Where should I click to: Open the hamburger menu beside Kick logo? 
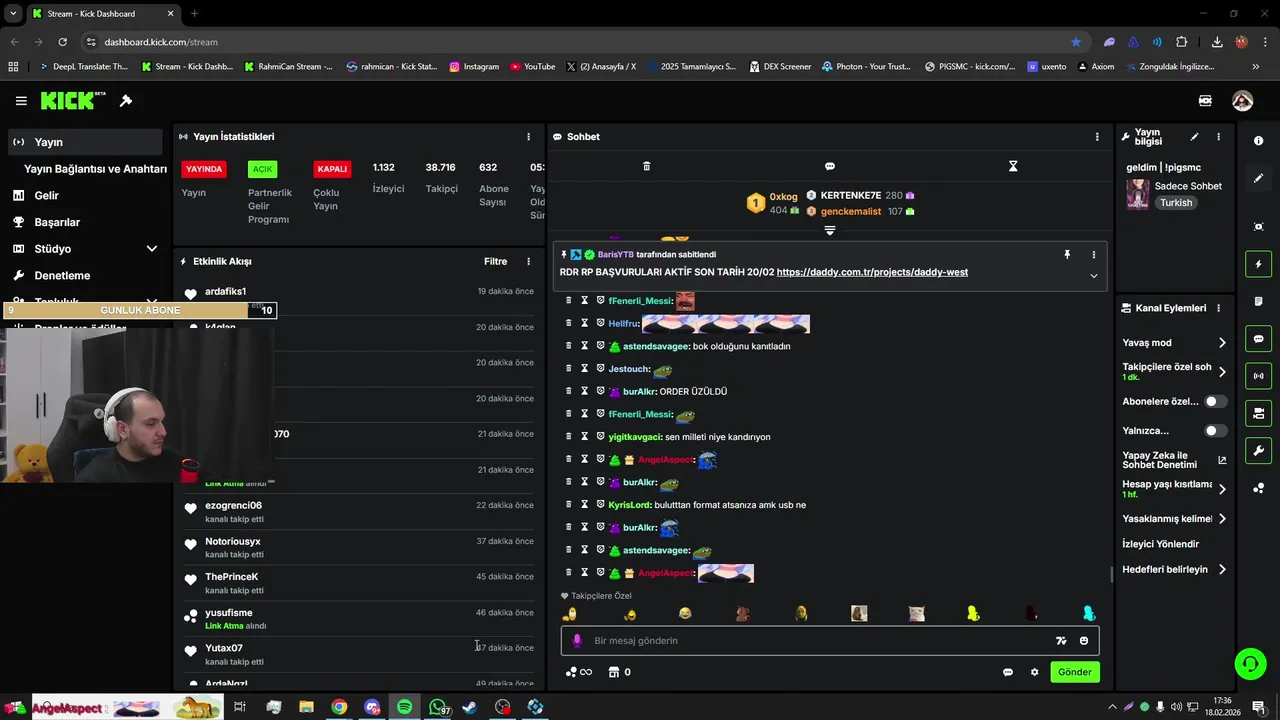point(21,101)
